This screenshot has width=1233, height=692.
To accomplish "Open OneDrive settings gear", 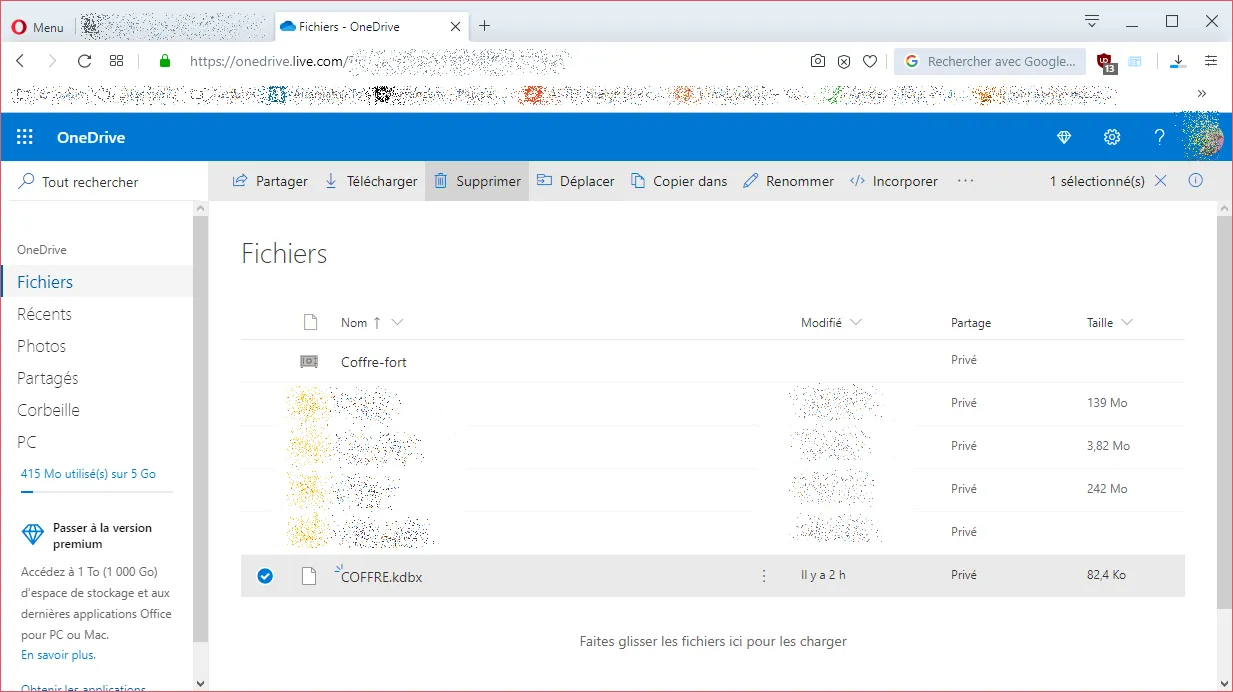I will tap(1112, 137).
